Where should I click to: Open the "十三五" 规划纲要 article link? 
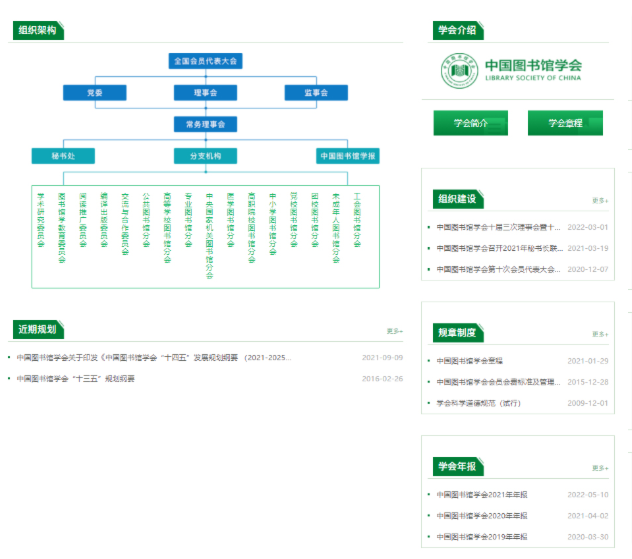pyautogui.click(x=75, y=378)
